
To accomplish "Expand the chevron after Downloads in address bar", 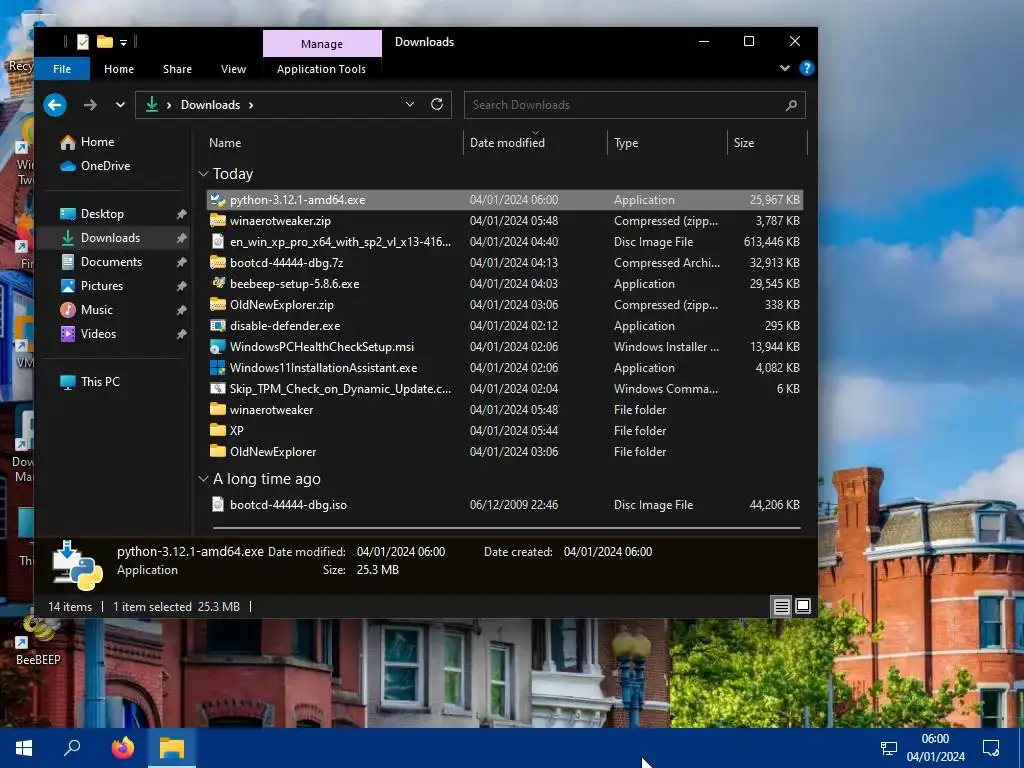I will coord(251,104).
